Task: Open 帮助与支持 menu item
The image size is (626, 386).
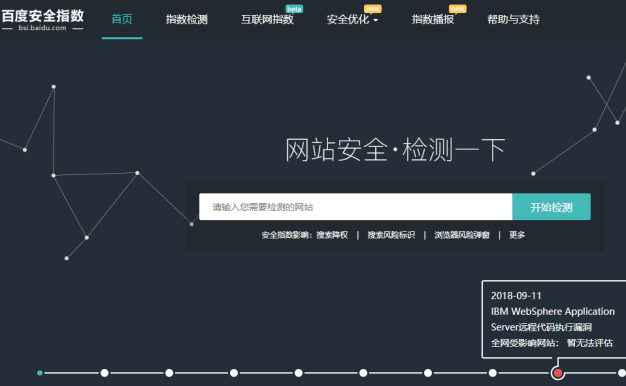Action: (x=513, y=19)
